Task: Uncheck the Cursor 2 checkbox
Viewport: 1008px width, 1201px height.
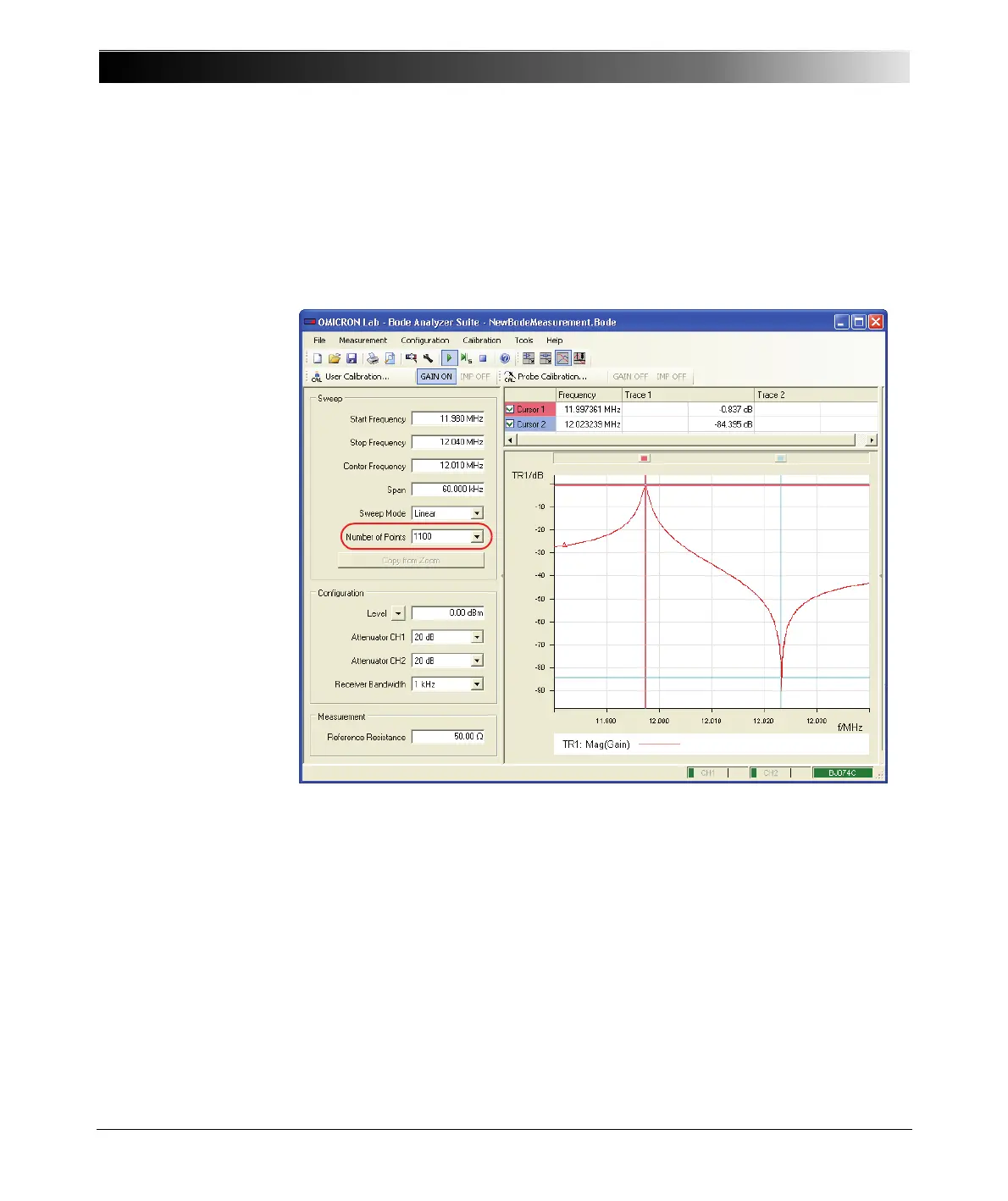Action: [x=510, y=424]
